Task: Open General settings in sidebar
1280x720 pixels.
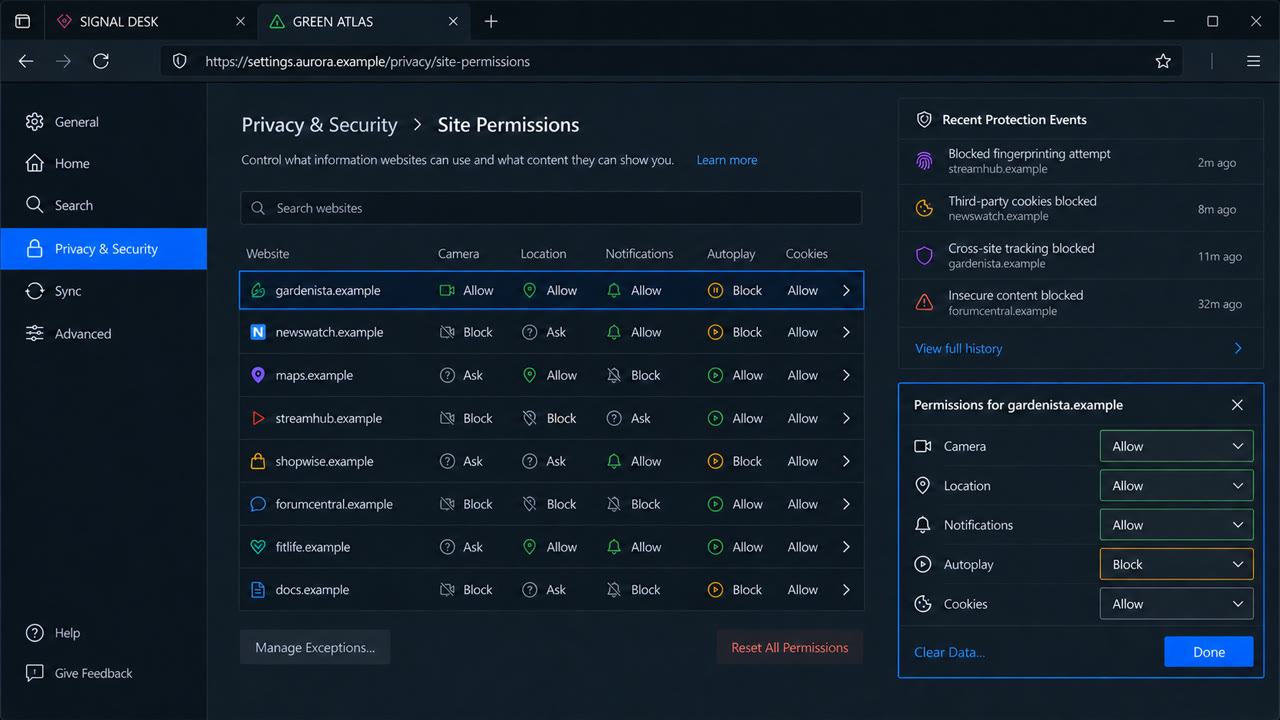Action: [x=104, y=122]
